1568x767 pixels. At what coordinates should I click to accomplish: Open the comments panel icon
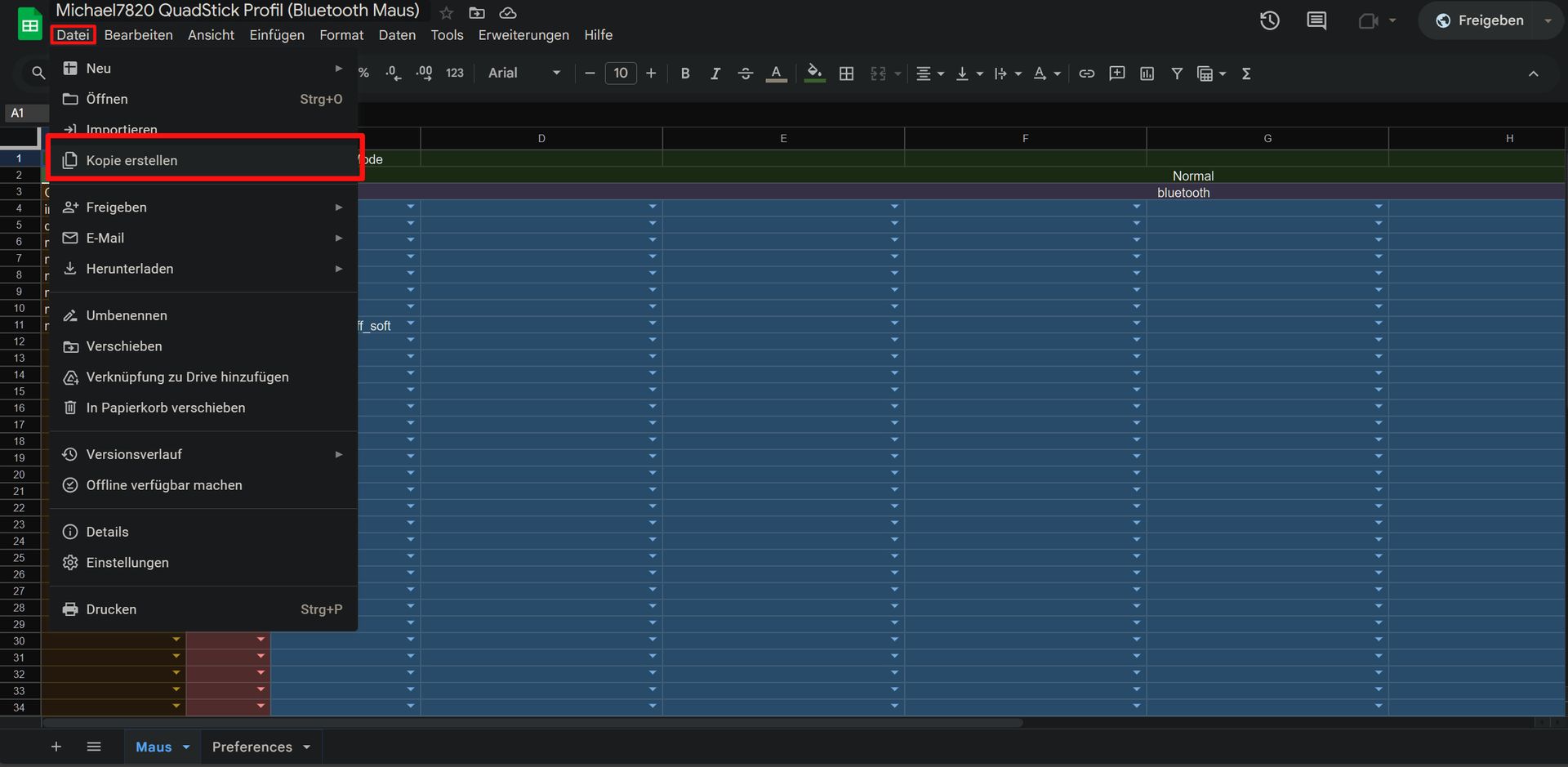tap(1316, 20)
